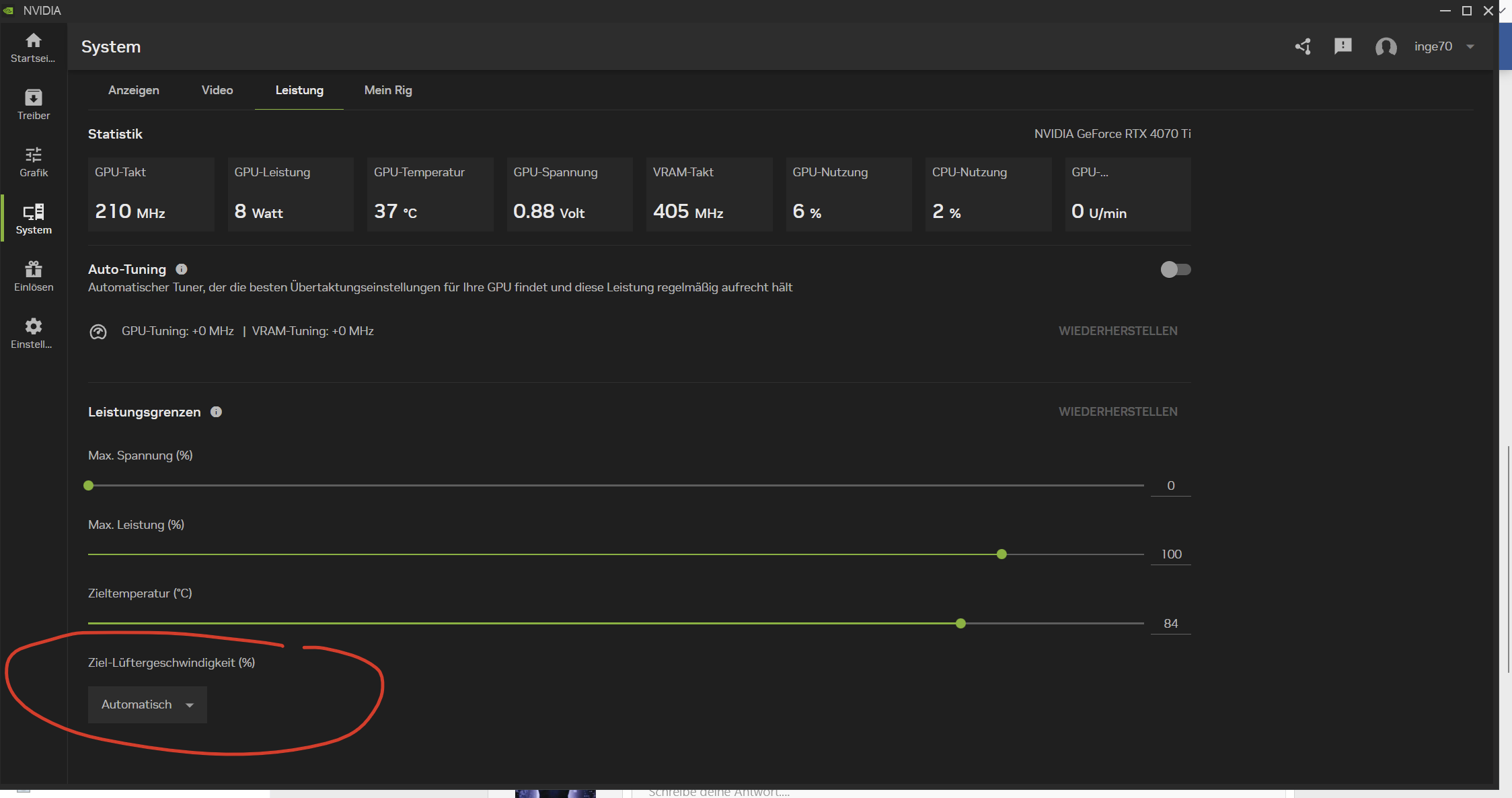Click the Auto-Tuning info icon
The height and width of the screenshot is (798, 1512).
point(181,269)
